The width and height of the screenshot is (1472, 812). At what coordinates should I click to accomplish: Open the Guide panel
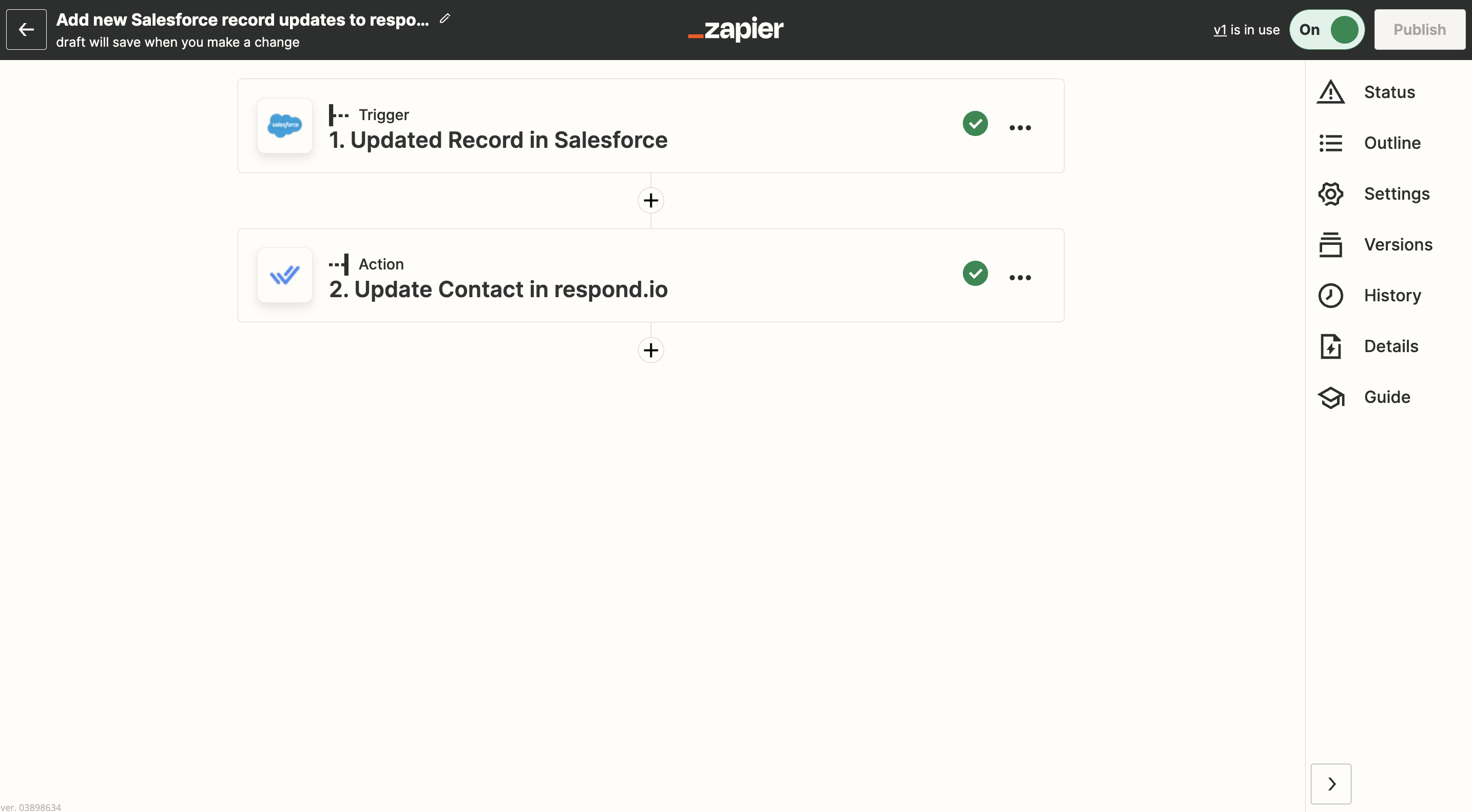(x=1387, y=397)
